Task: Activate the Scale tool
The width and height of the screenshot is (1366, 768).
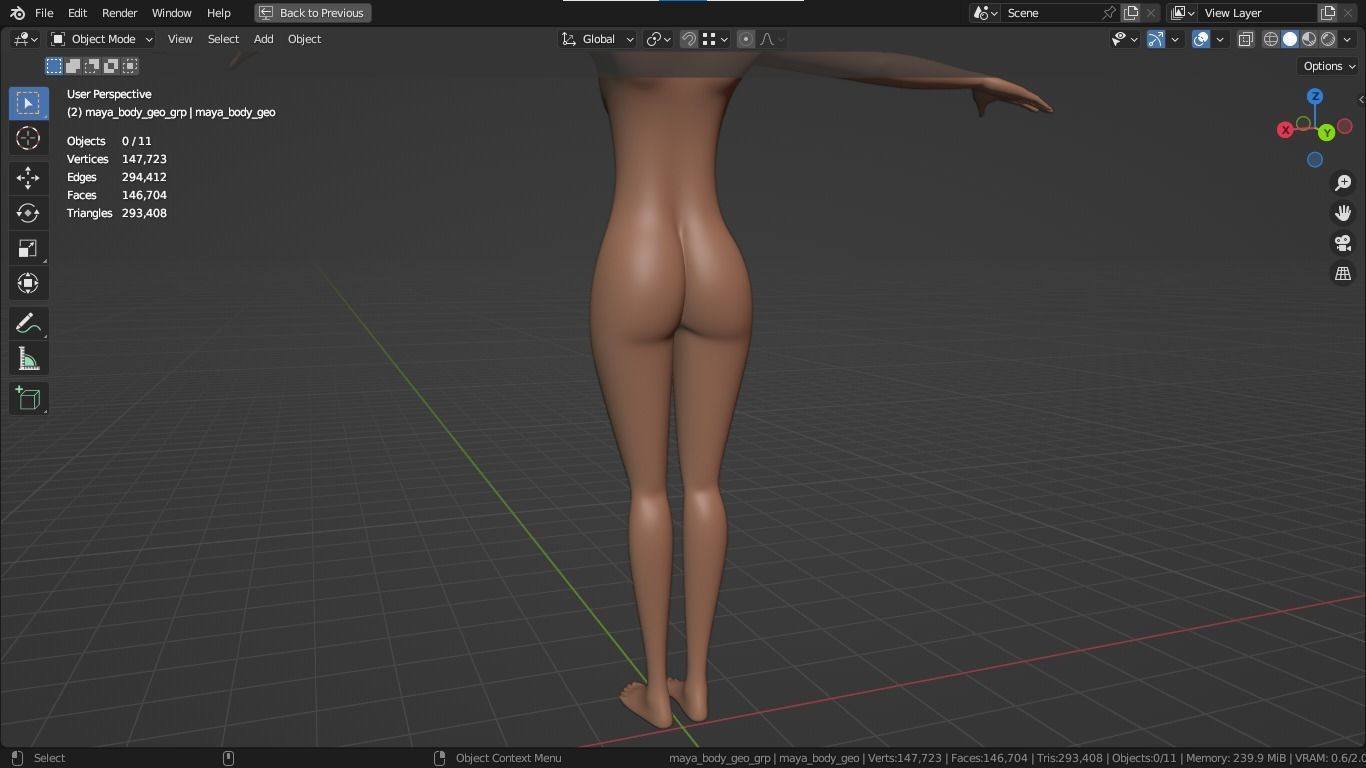Action: tap(28, 248)
